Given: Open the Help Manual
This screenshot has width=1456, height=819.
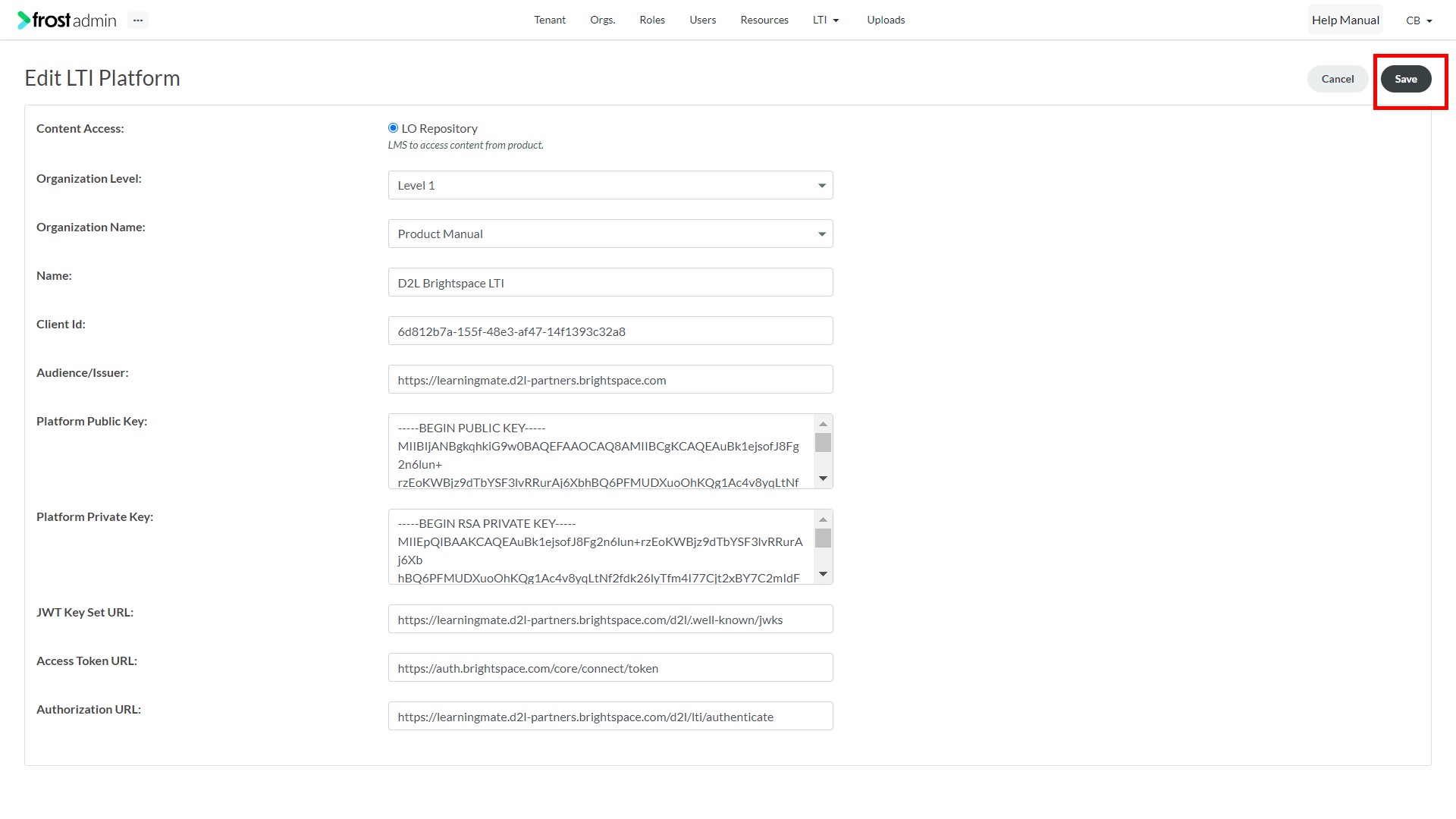Looking at the screenshot, I should pos(1345,20).
